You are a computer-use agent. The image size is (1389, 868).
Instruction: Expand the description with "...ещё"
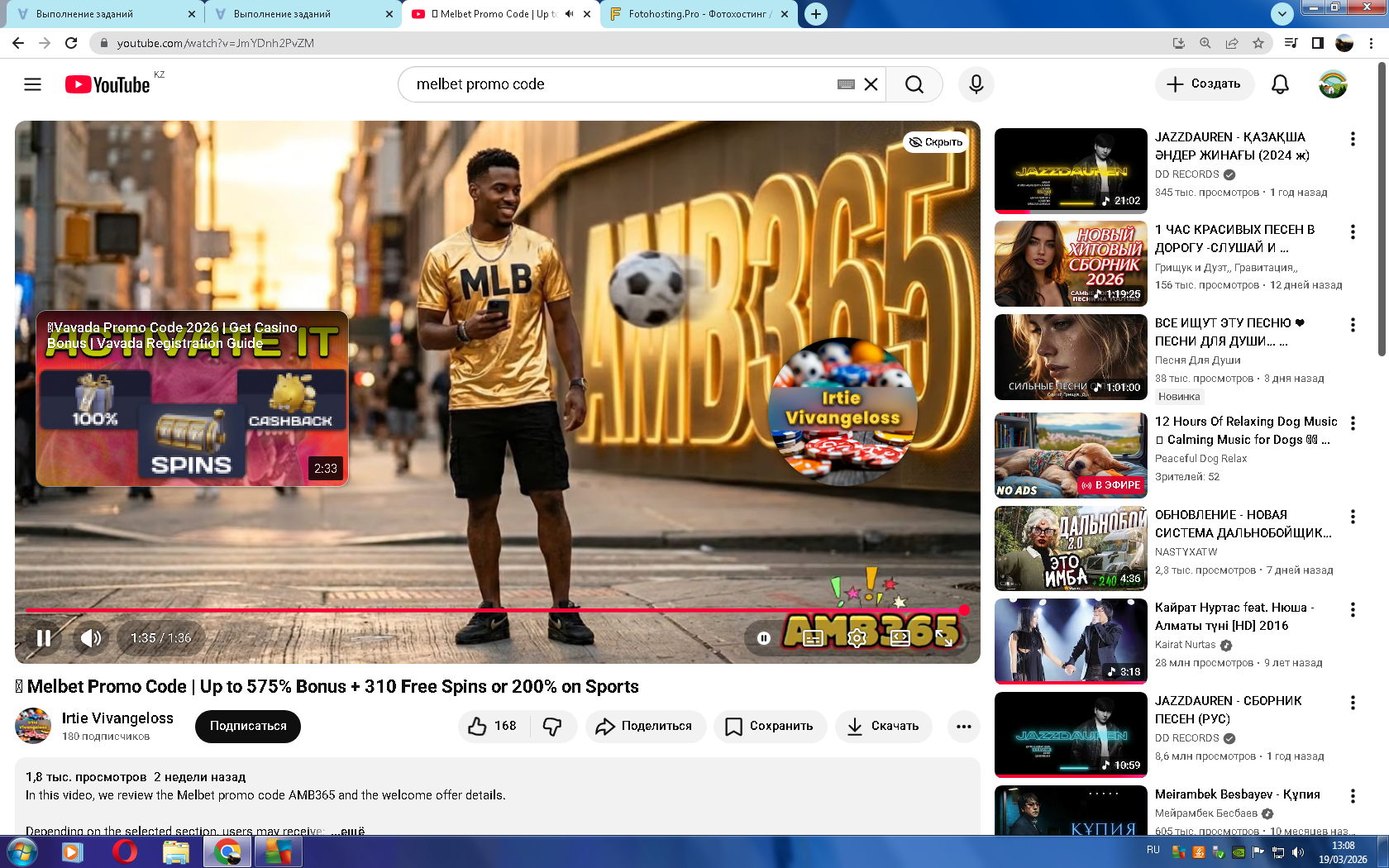click(348, 830)
